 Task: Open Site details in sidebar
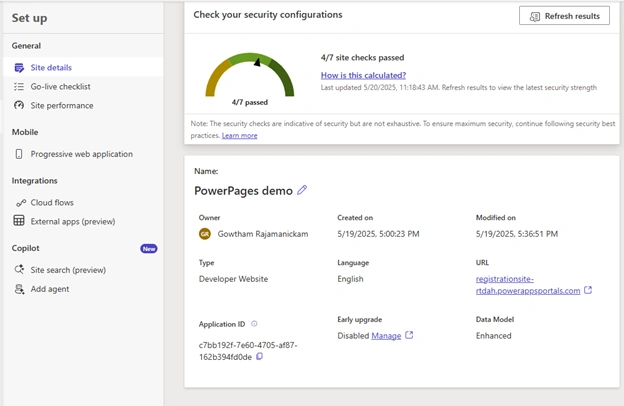(x=83, y=68)
